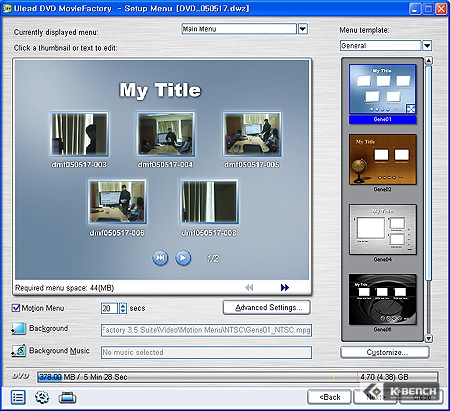Click the 378.00 MB highlighted size text
Screen dimensions: 450x411
click(50, 377)
